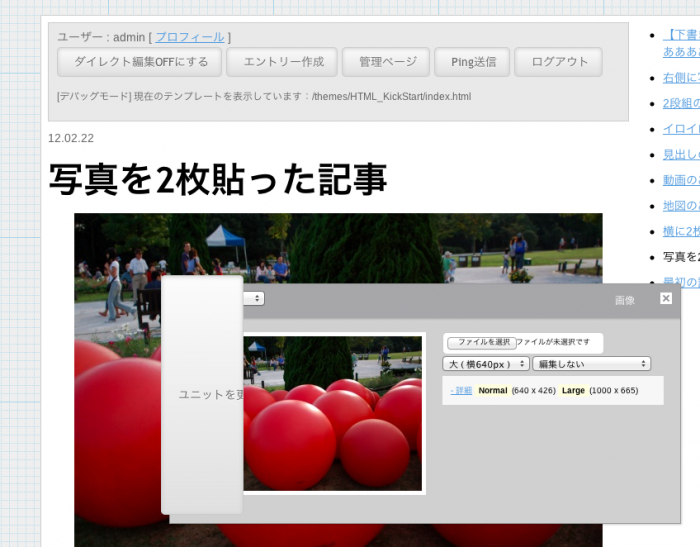Open sidebar link starting with 見出し
700x547 pixels.
tap(681, 155)
